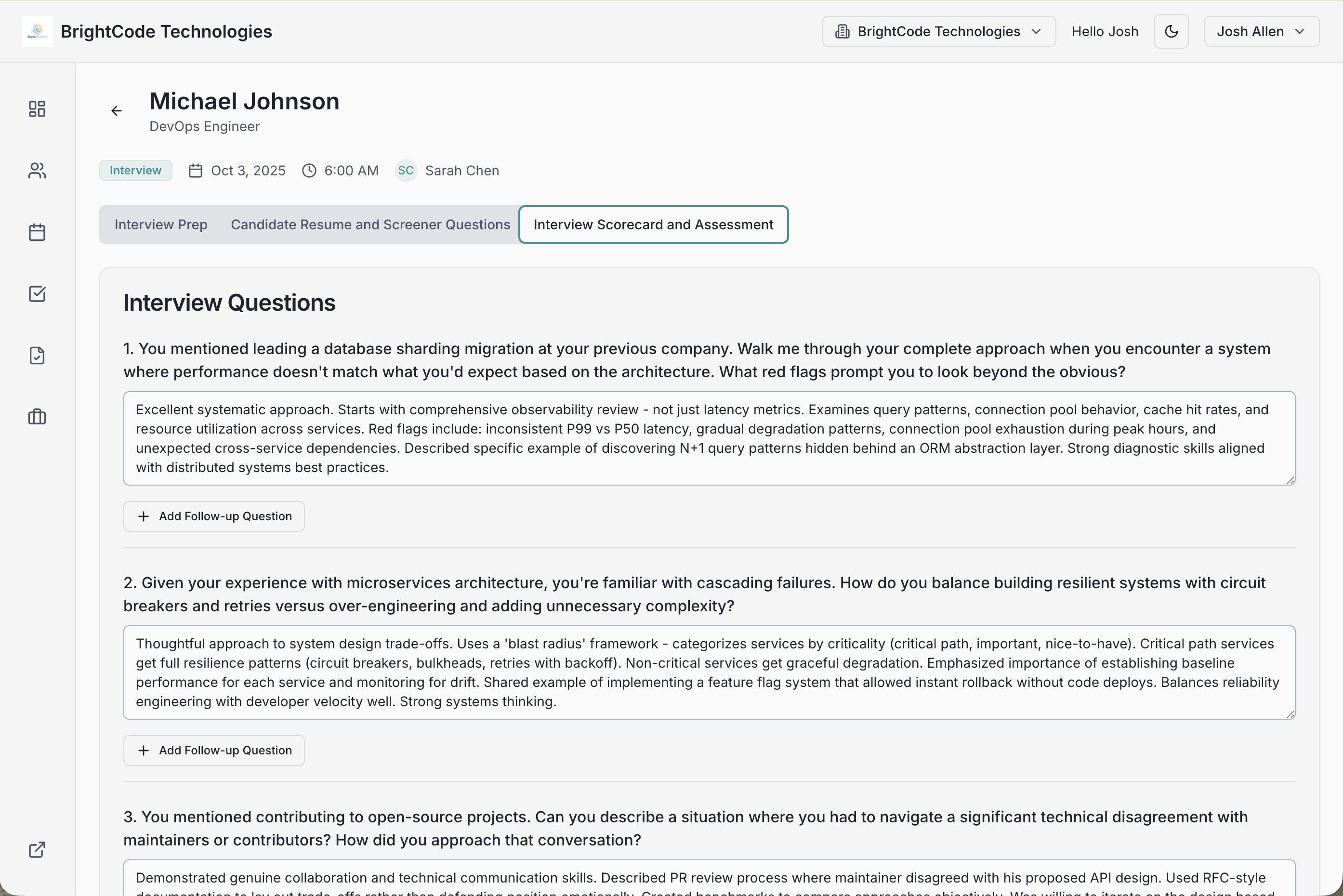1343x896 pixels.
Task: Open the calendar icon in the sidebar
Action: tap(37, 232)
